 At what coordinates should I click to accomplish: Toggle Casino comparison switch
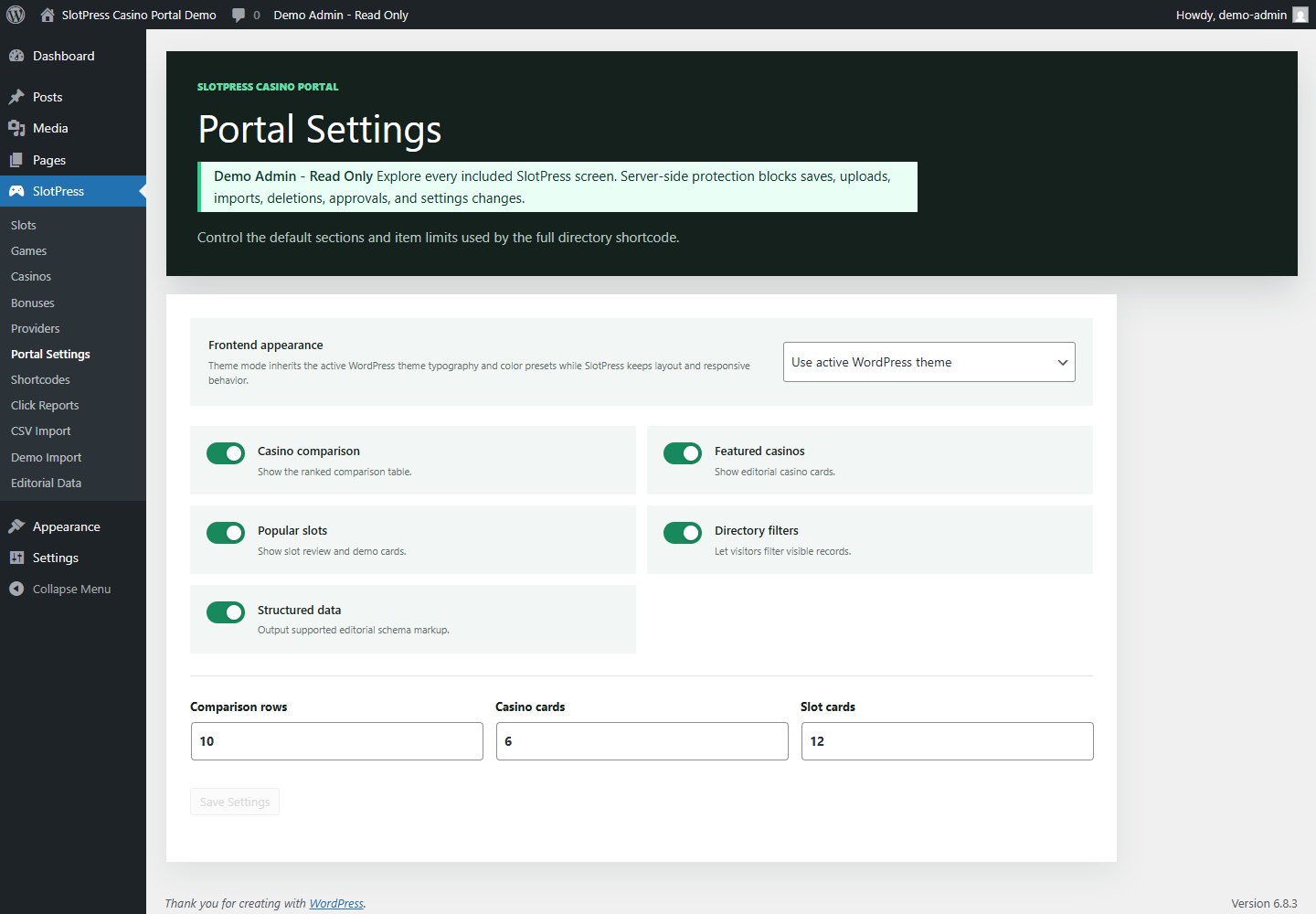[x=226, y=453]
